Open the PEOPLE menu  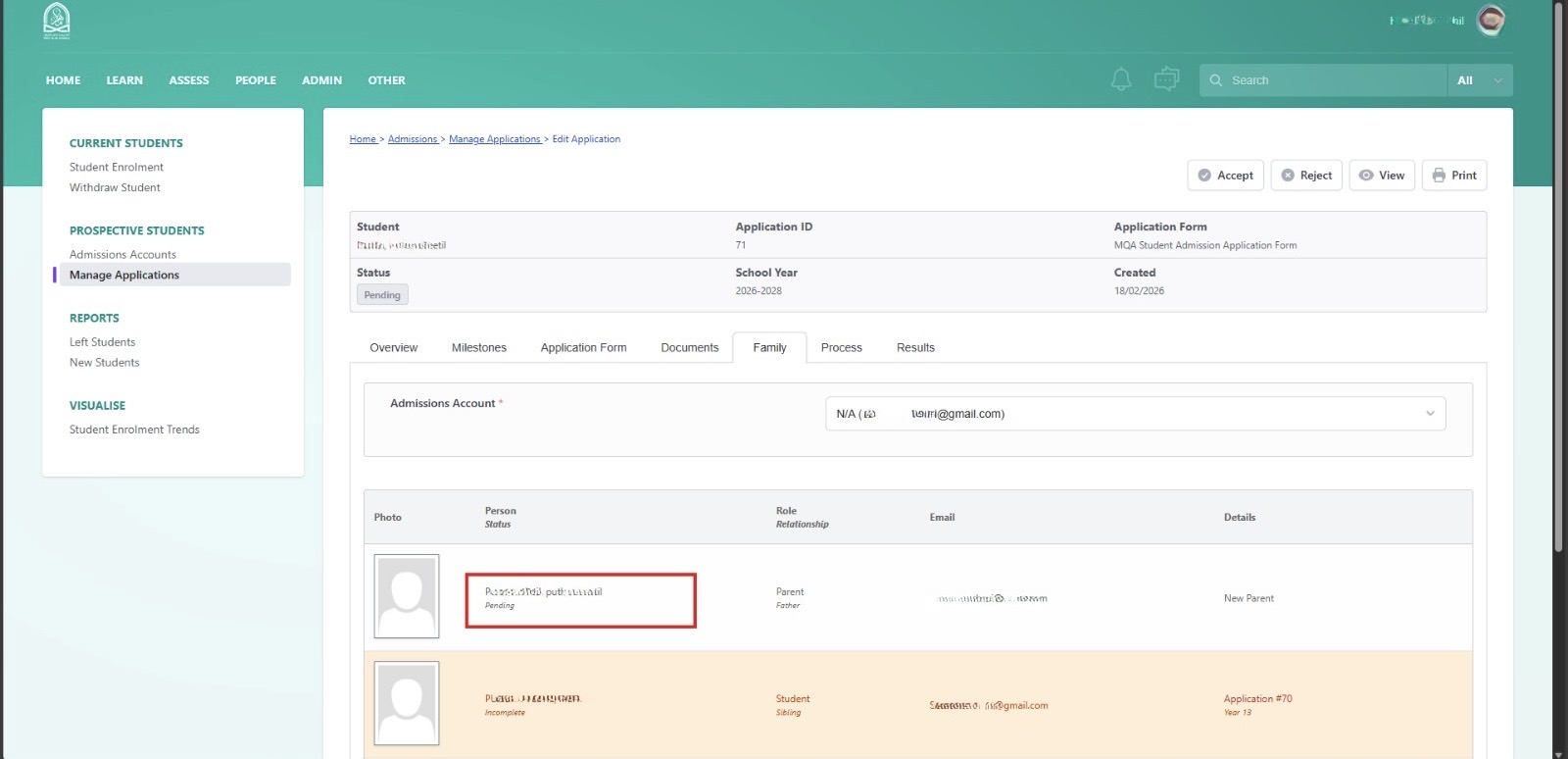point(255,80)
